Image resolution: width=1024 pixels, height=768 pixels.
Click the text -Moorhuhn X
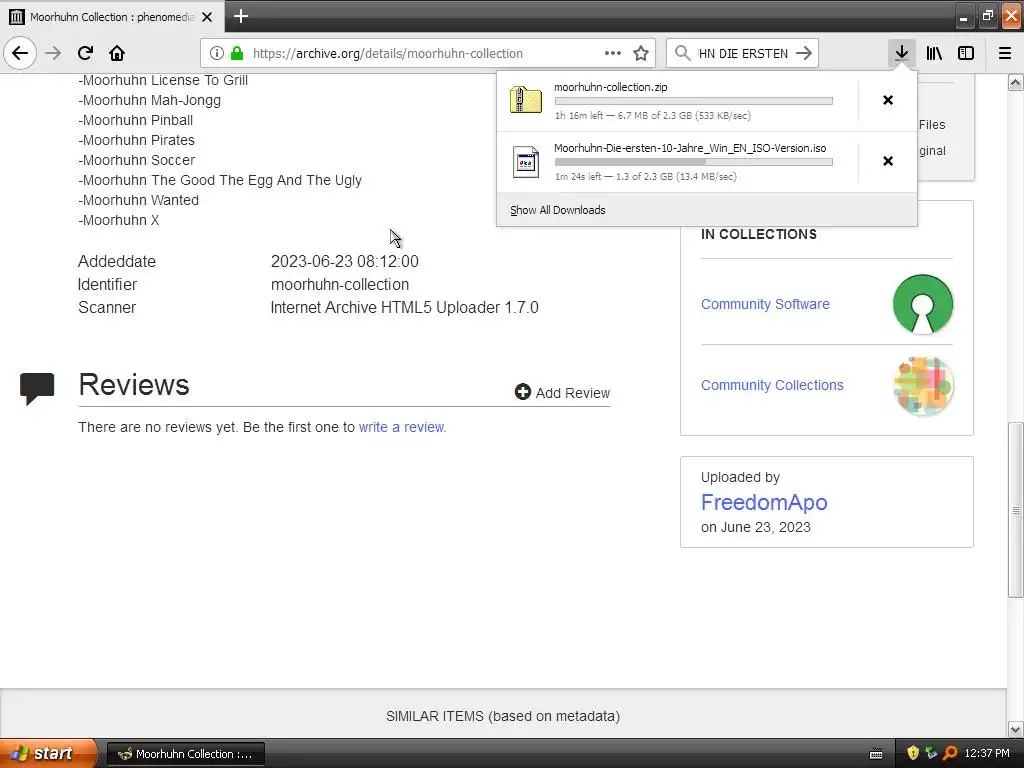tap(119, 220)
